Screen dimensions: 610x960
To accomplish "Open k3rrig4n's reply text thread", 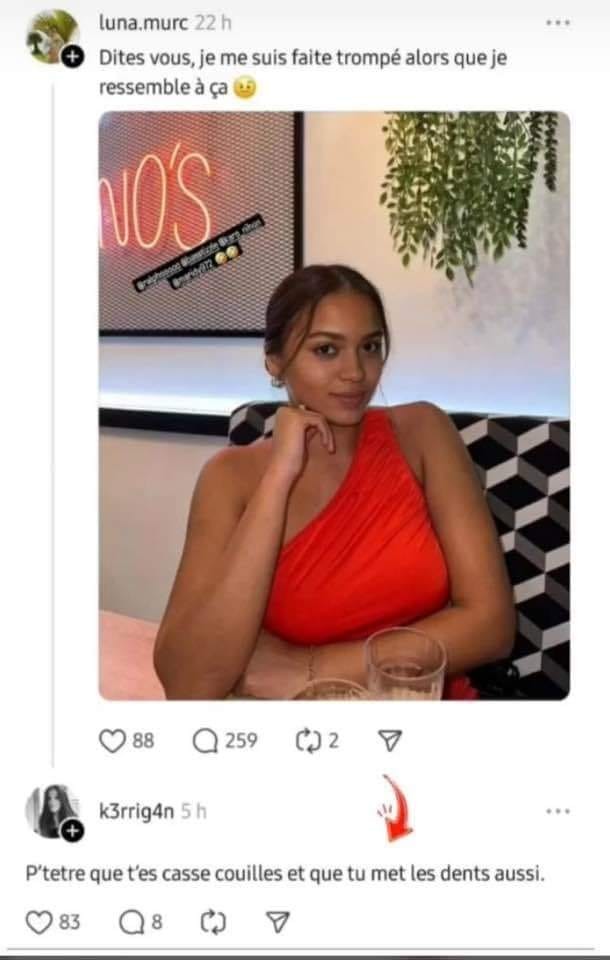I will click(285, 873).
